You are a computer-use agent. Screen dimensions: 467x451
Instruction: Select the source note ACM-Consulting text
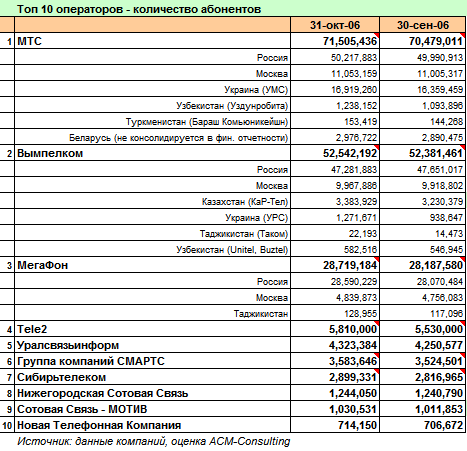249,441
